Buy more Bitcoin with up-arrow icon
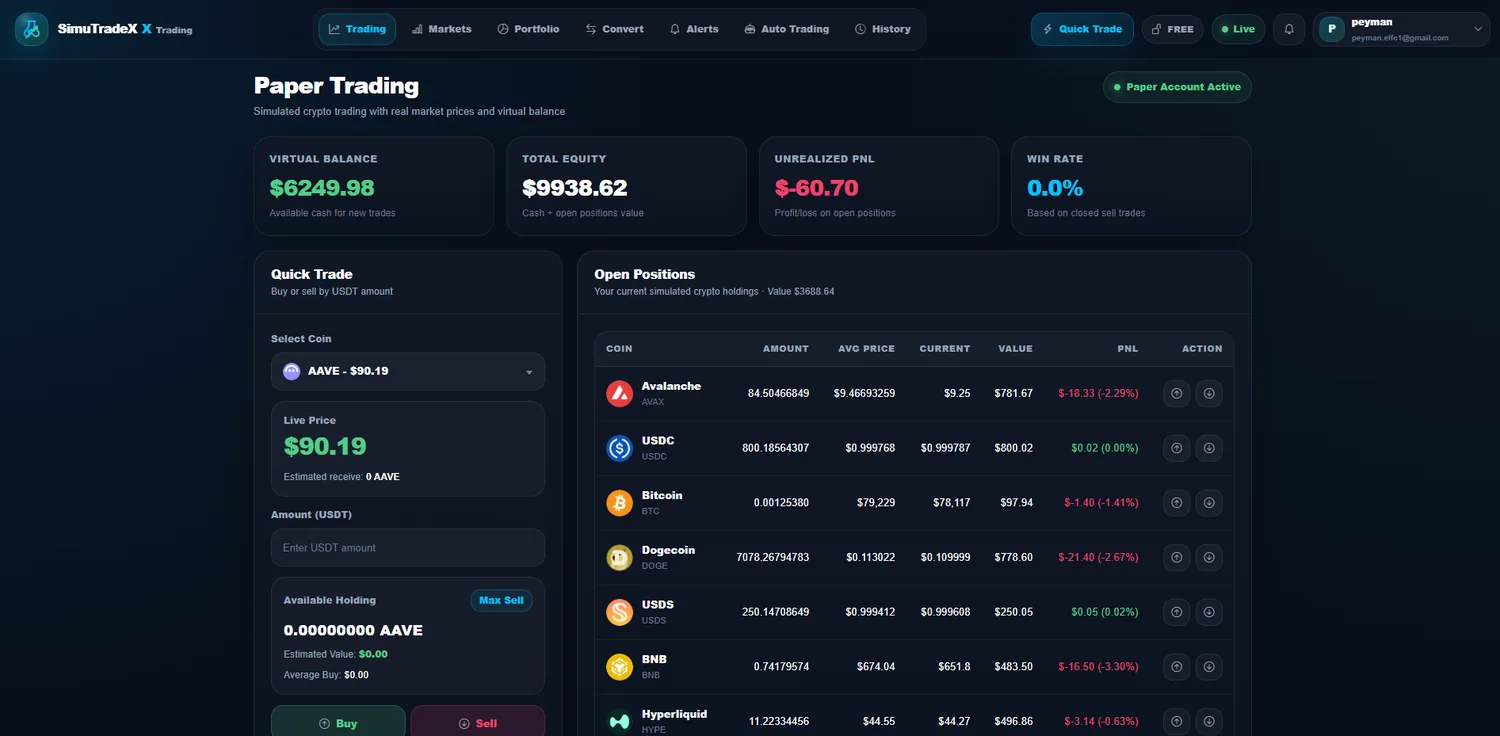 pos(1177,503)
